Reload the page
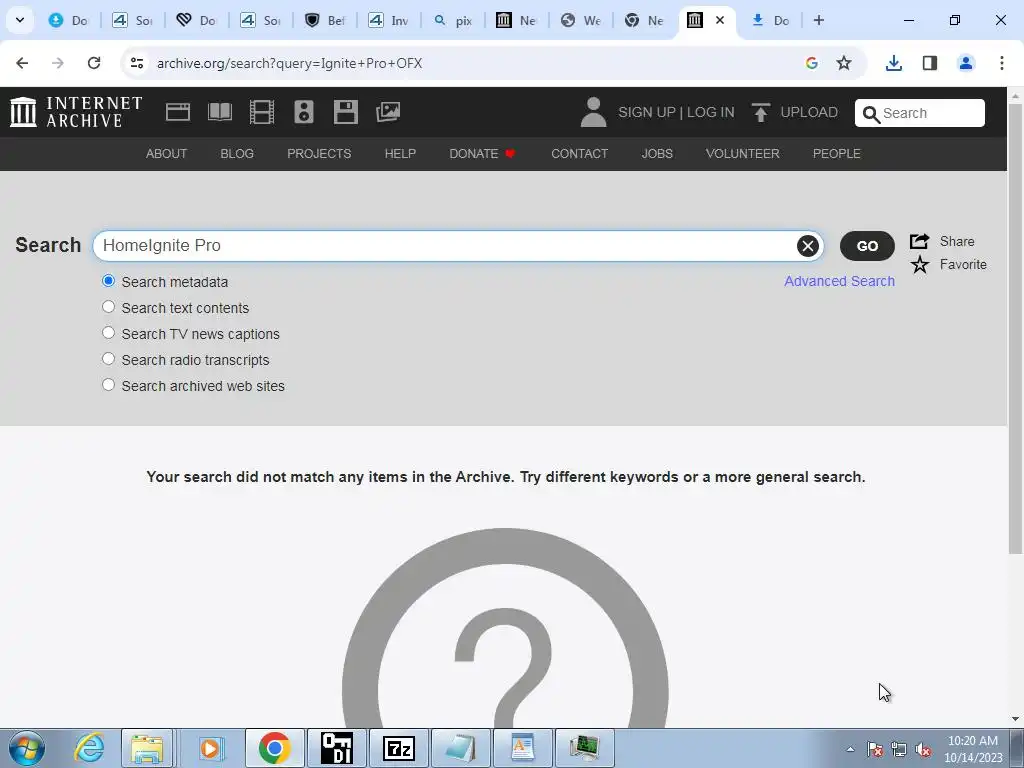The width and height of the screenshot is (1024, 768). [x=94, y=63]
